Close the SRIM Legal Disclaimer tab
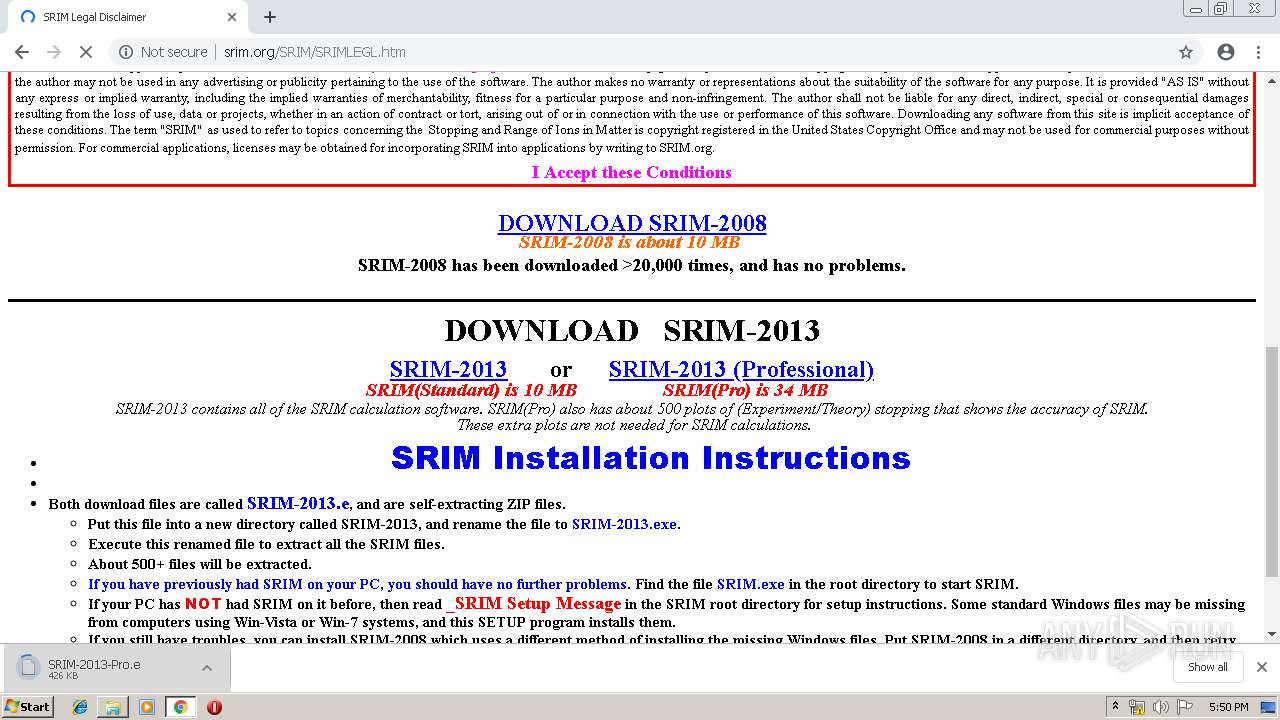This screenshot has height=720, width=1280. (x=232, y=17)
